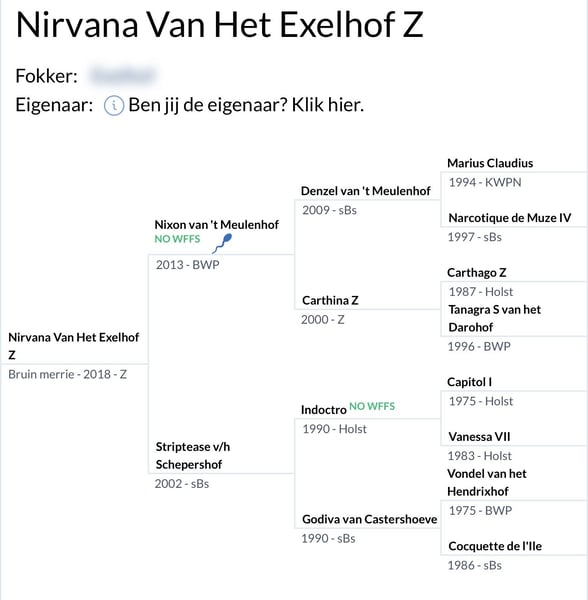Open Denzel van 't Meulenhof pedigree
Viewport: 588px width, 600px height.
click(x=366, y=191)
